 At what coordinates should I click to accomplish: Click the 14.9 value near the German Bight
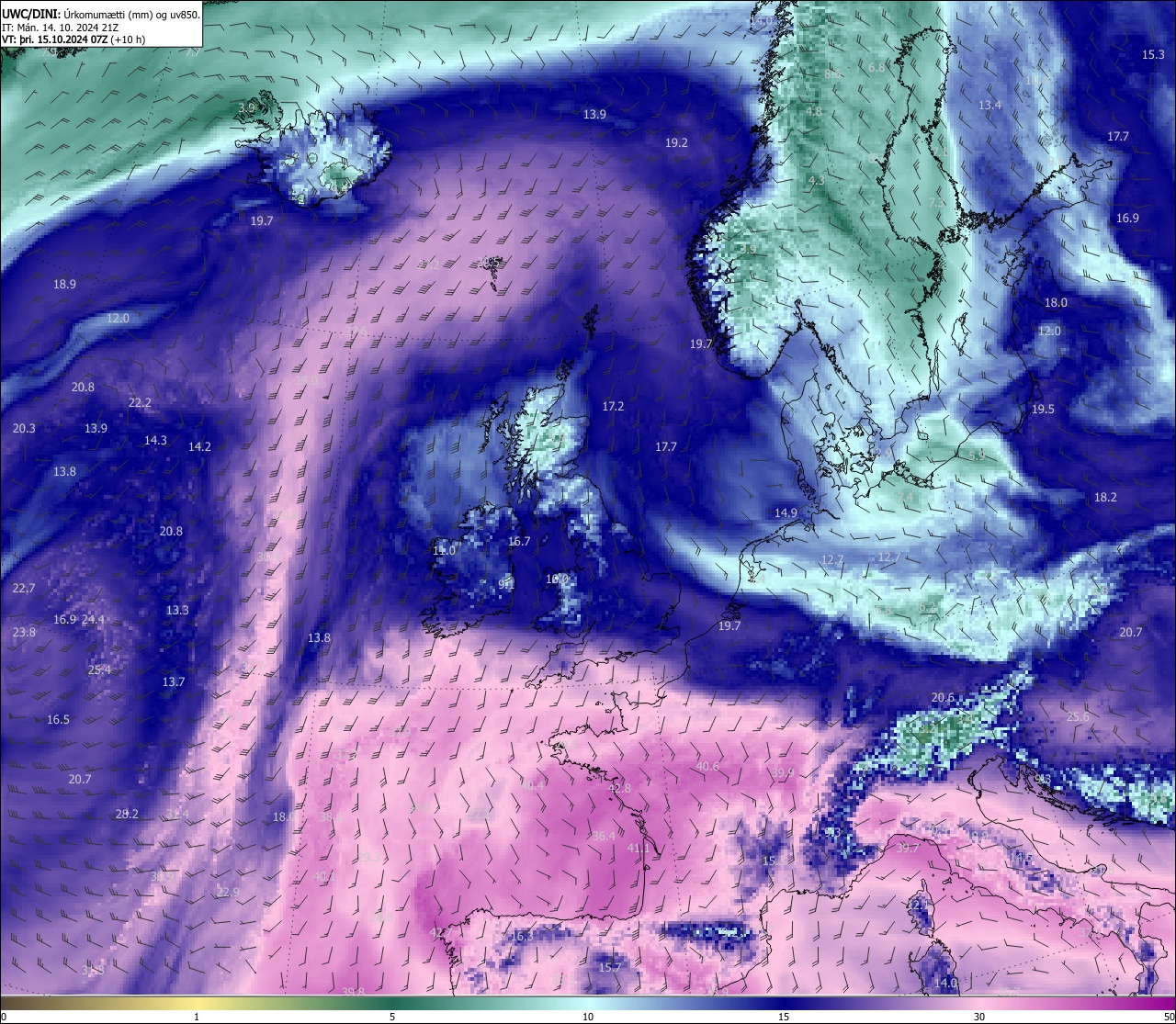786,513
